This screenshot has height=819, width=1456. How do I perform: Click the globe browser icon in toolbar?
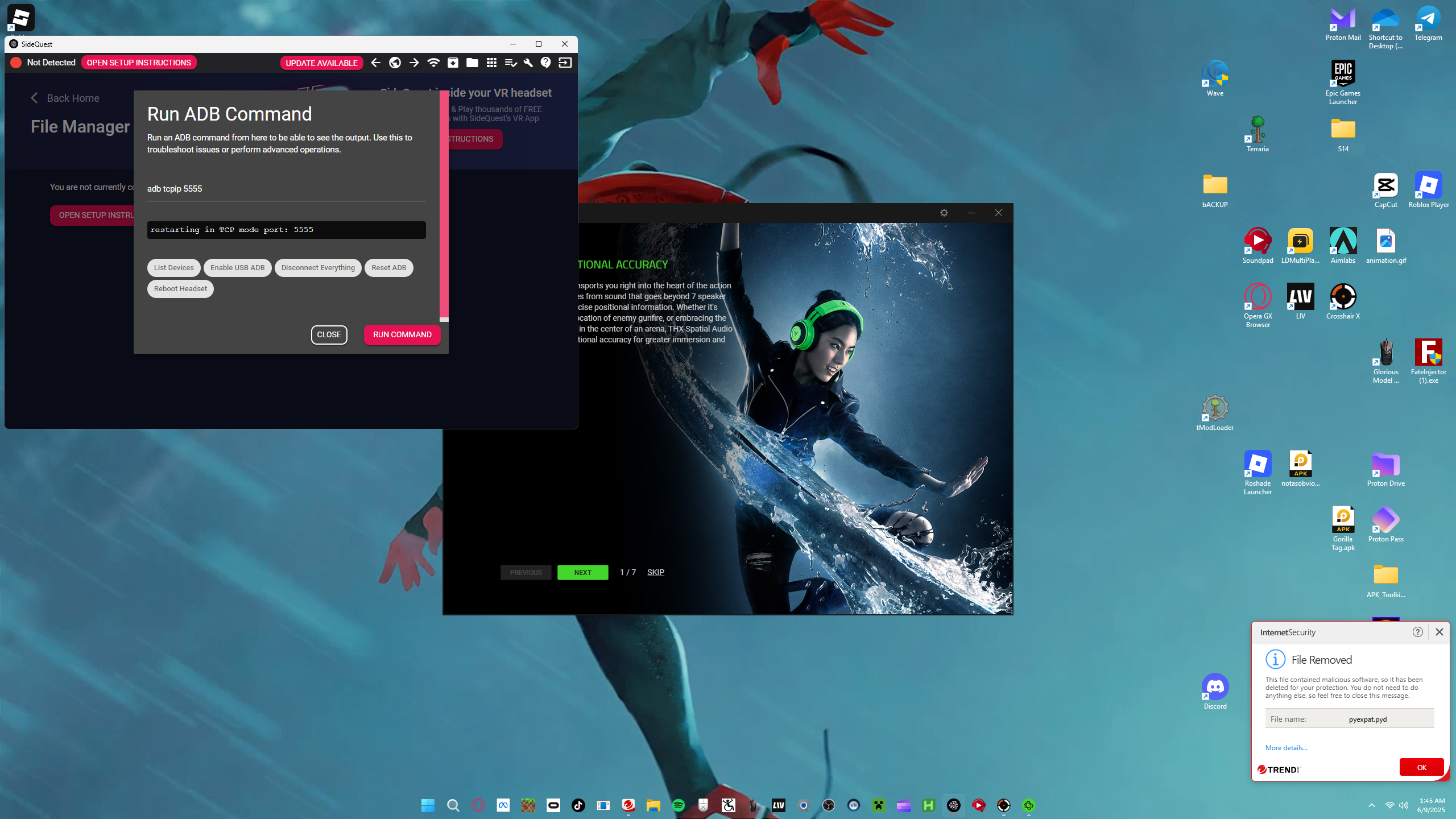395,63
